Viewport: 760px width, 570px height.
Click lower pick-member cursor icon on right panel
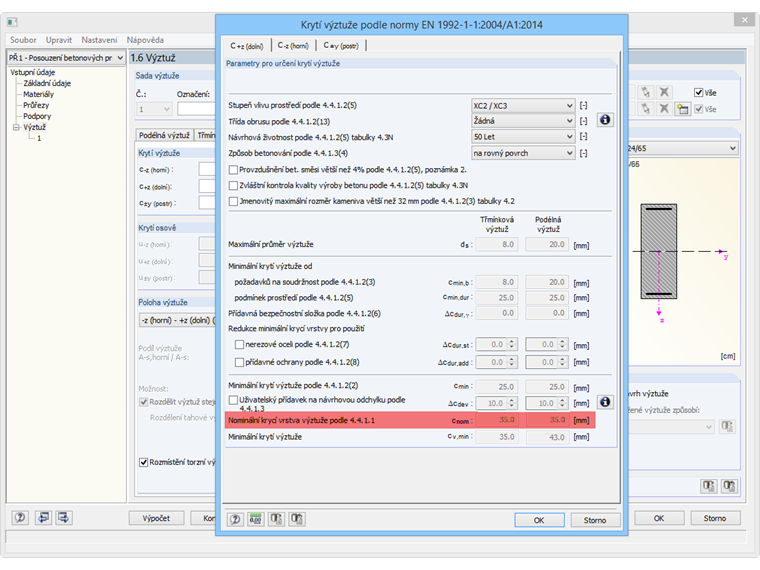coord(645,109)
